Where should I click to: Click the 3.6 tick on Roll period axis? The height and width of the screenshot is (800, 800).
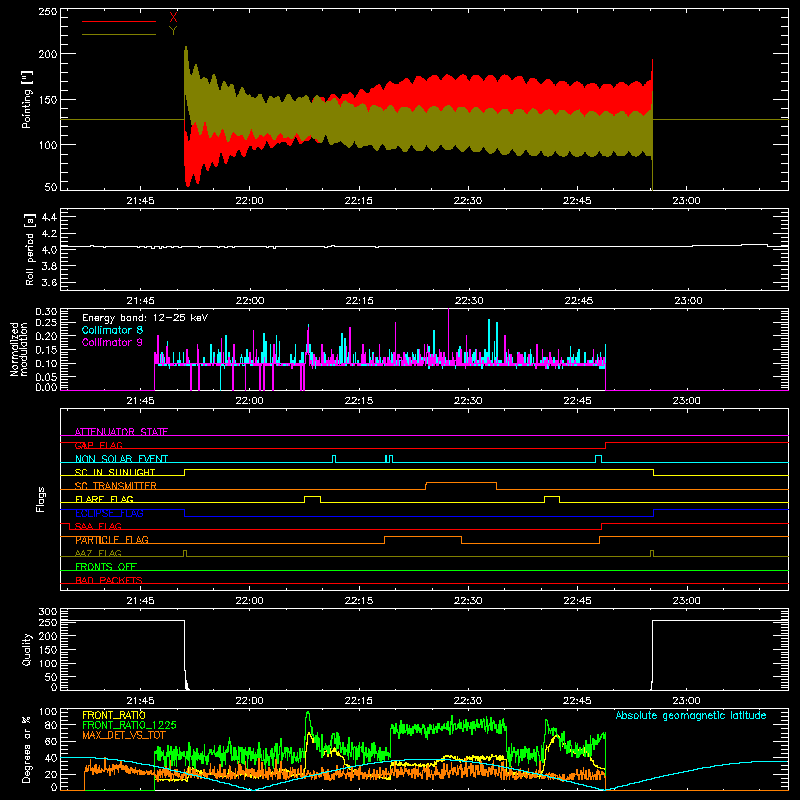click(48, 282)
